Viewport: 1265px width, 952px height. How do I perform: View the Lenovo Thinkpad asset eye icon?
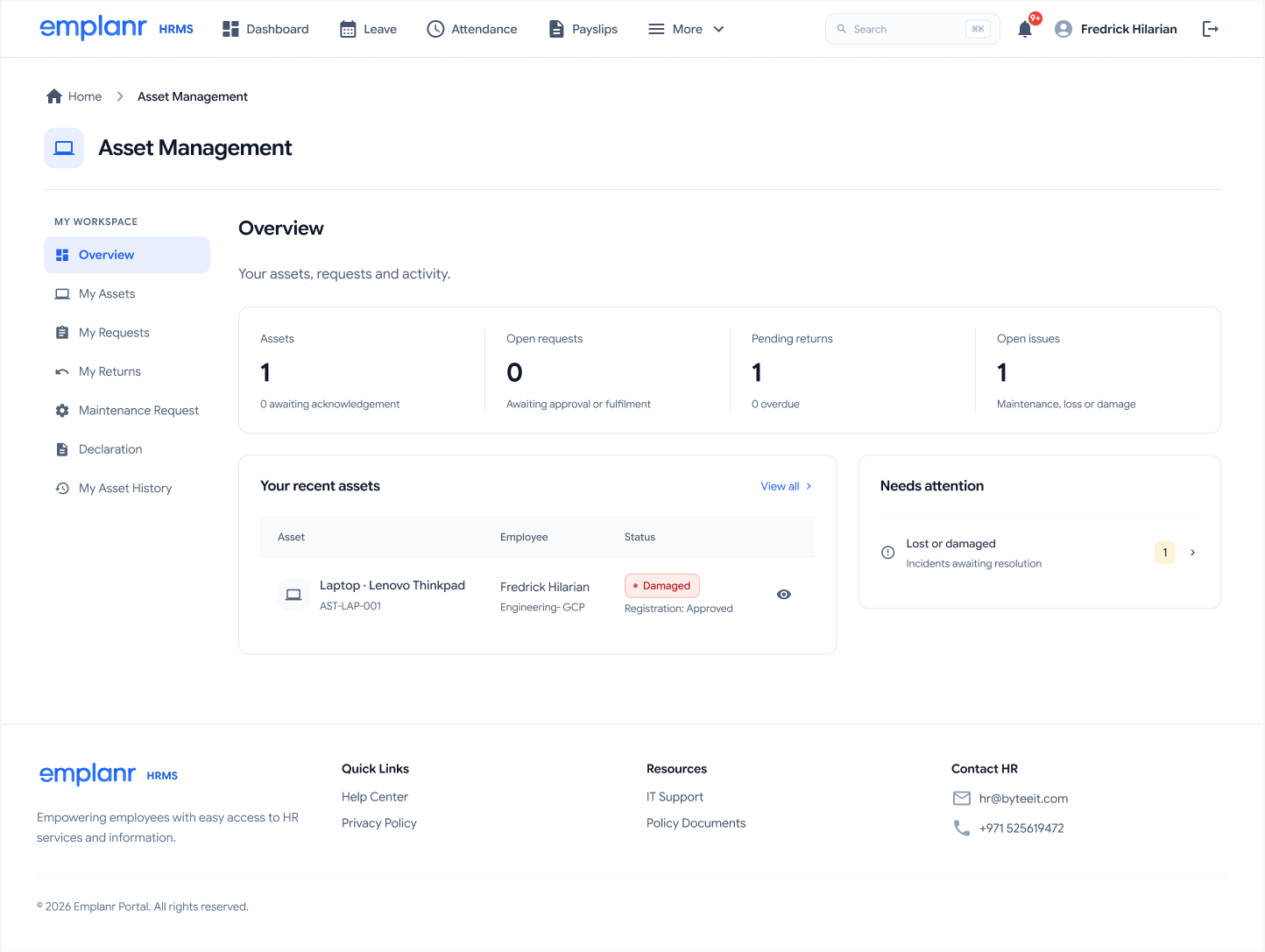click(784, 595)
